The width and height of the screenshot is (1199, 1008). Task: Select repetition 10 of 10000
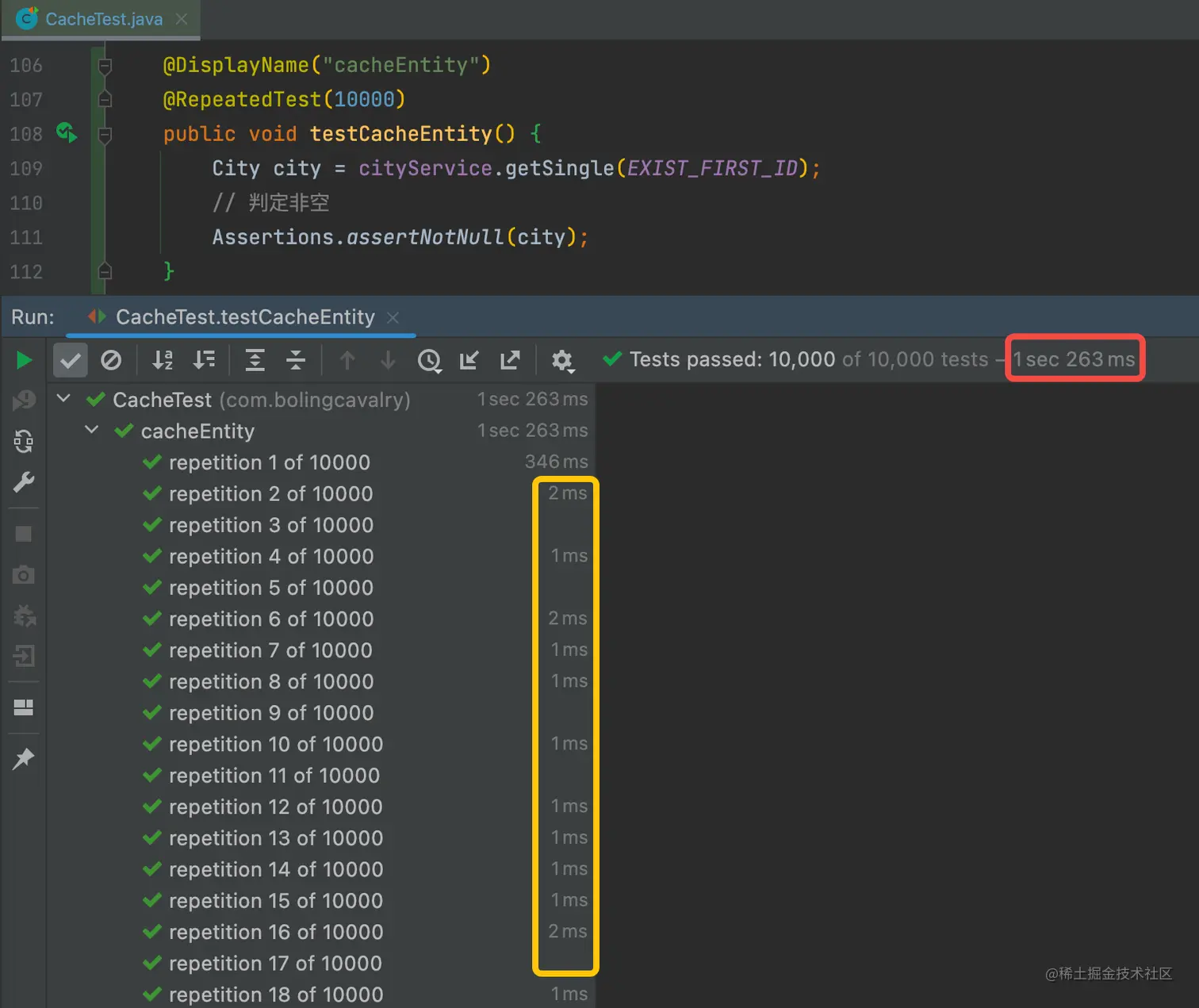tap(321, 744)
